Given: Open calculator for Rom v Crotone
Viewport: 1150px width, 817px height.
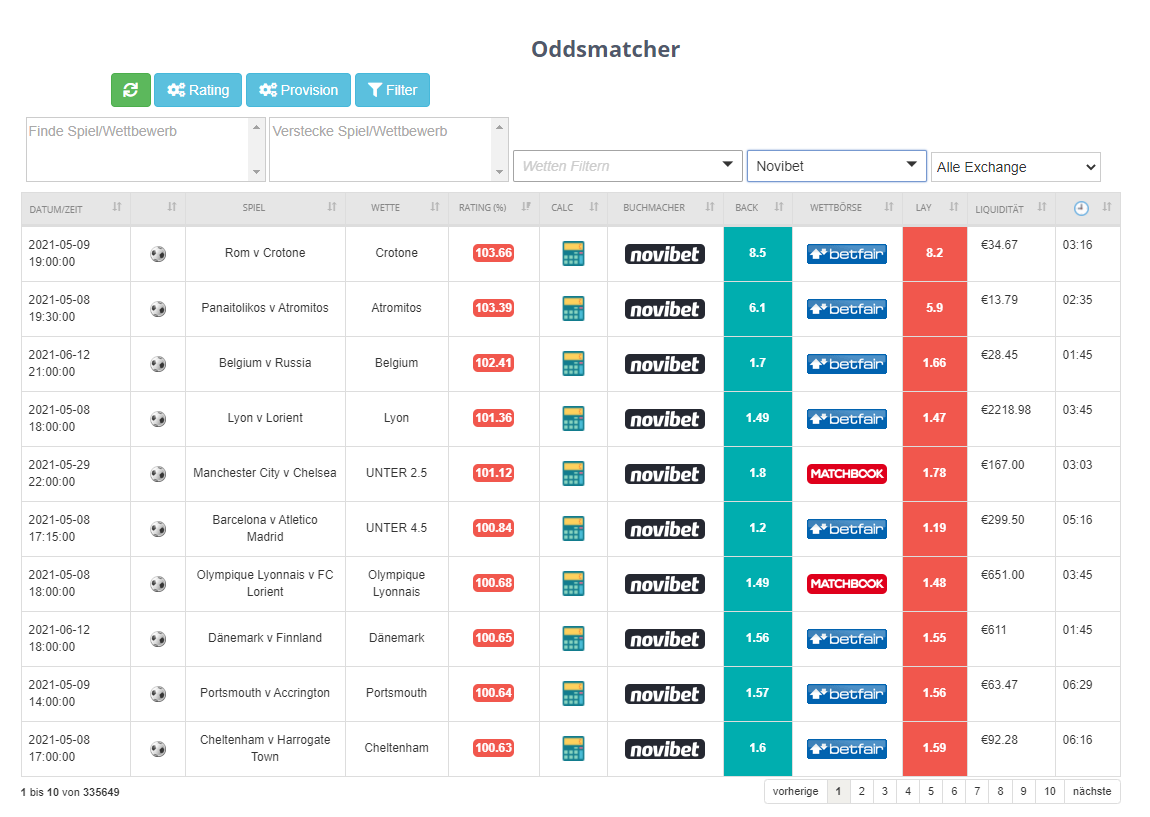Looking at the screenshot, I should tap(573, 254).
